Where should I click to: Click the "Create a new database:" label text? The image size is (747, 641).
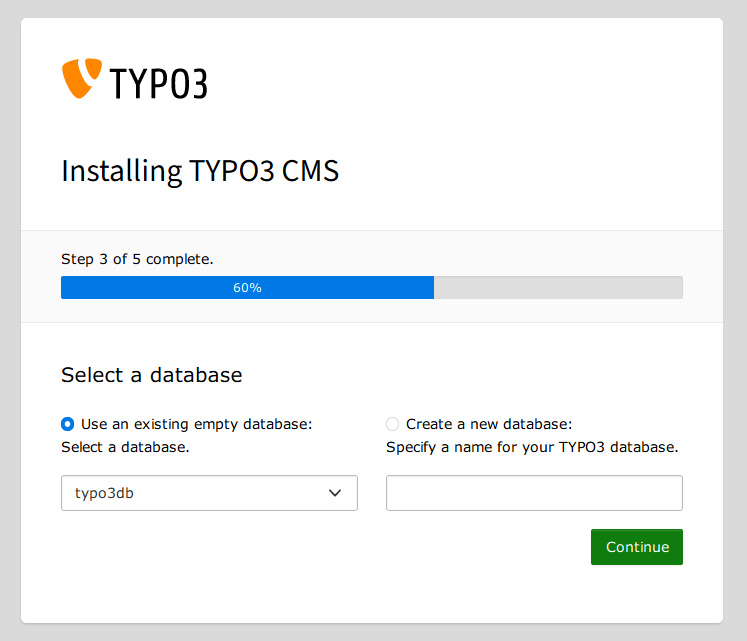point(488,424)
